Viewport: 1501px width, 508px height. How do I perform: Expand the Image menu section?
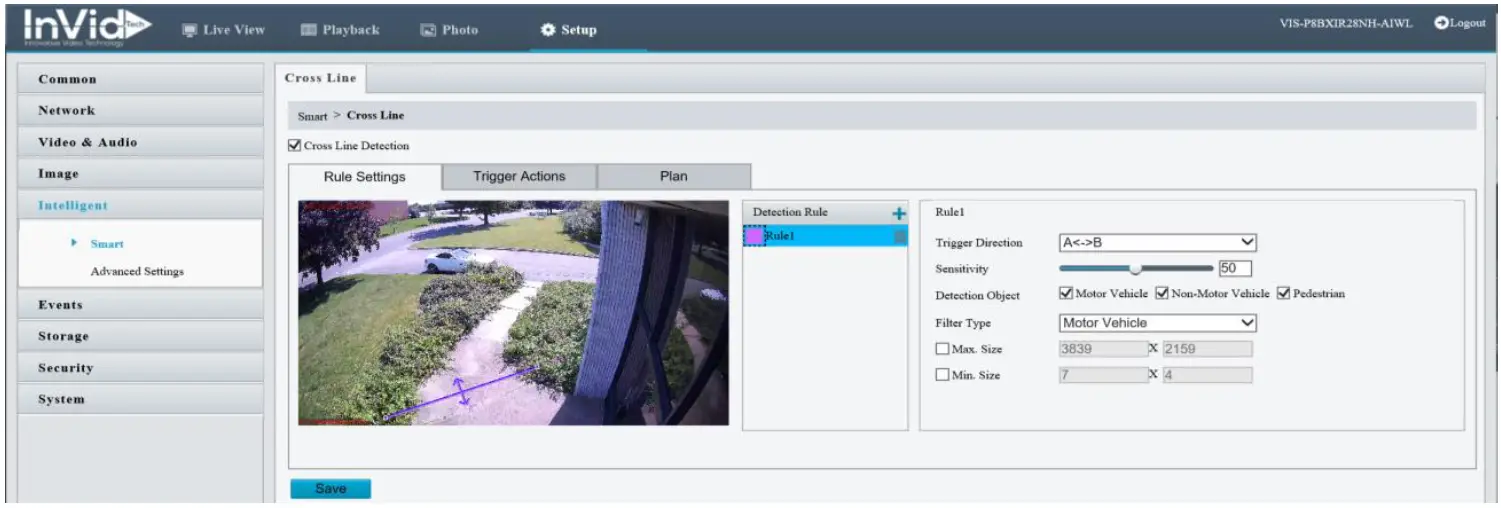coord(141,174)
